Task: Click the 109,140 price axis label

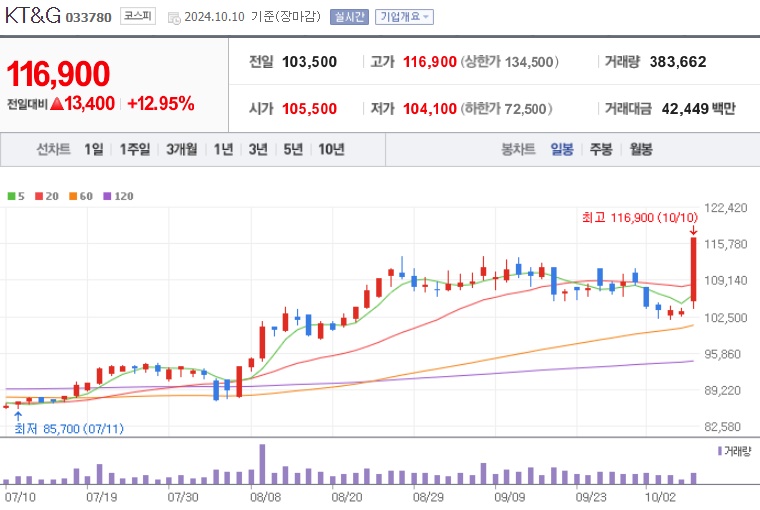Action: pos(726,281)
